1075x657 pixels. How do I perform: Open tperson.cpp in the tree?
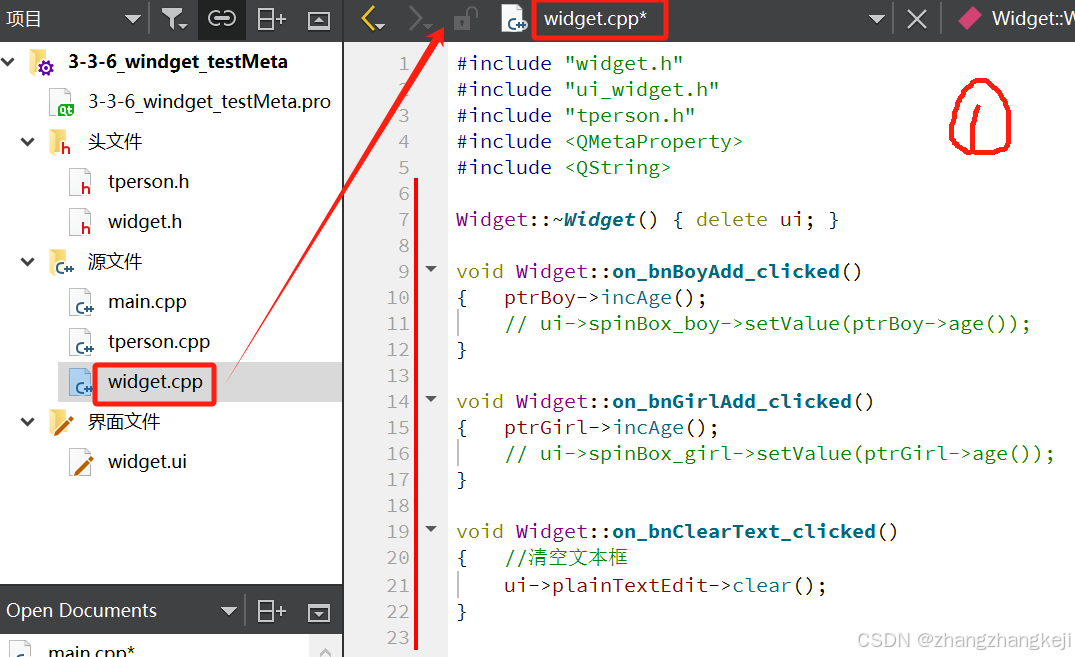point(158,342)
